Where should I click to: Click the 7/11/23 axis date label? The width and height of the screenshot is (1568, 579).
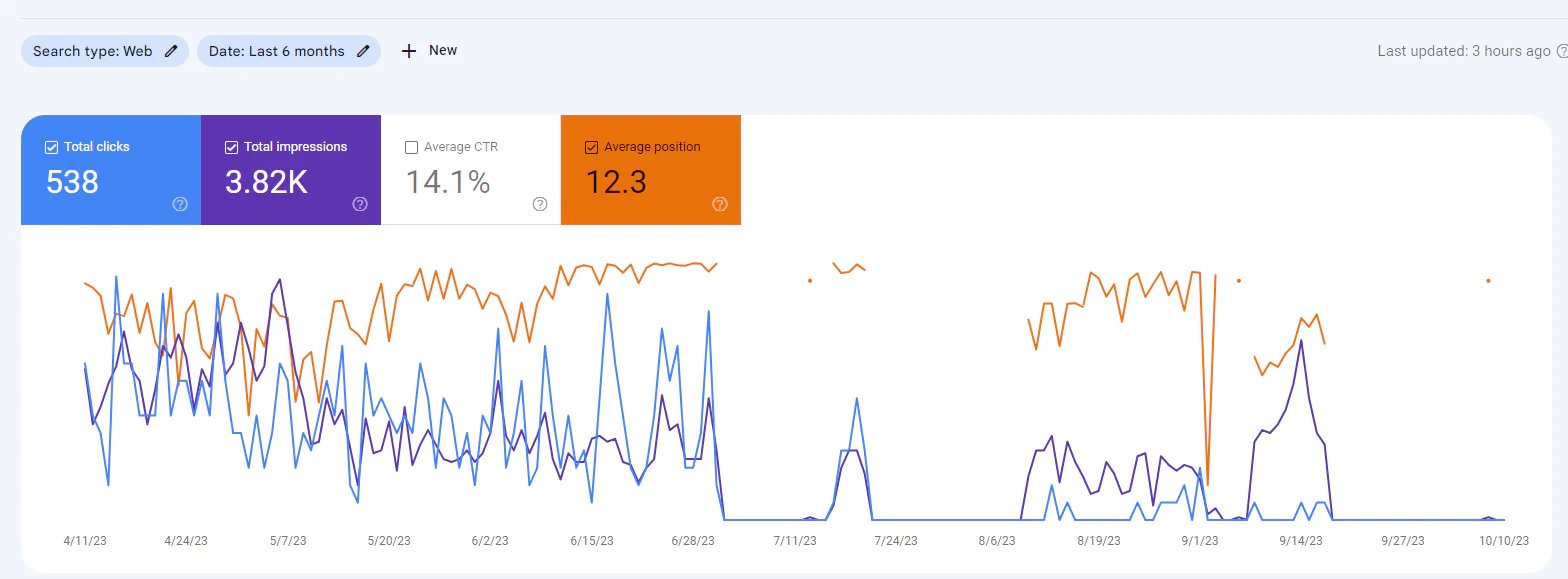[x=795, y=541]
